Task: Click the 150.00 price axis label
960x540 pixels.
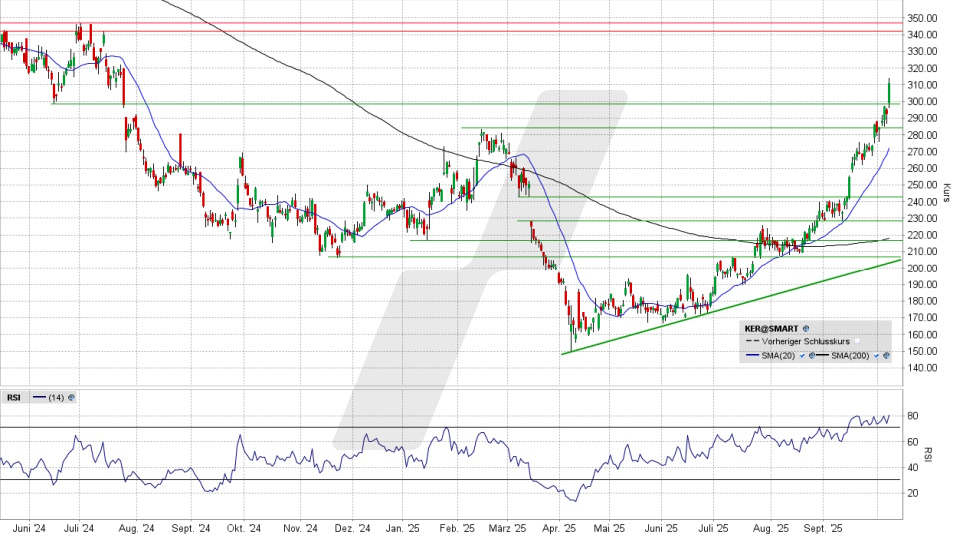Action: tap(922, 351)
